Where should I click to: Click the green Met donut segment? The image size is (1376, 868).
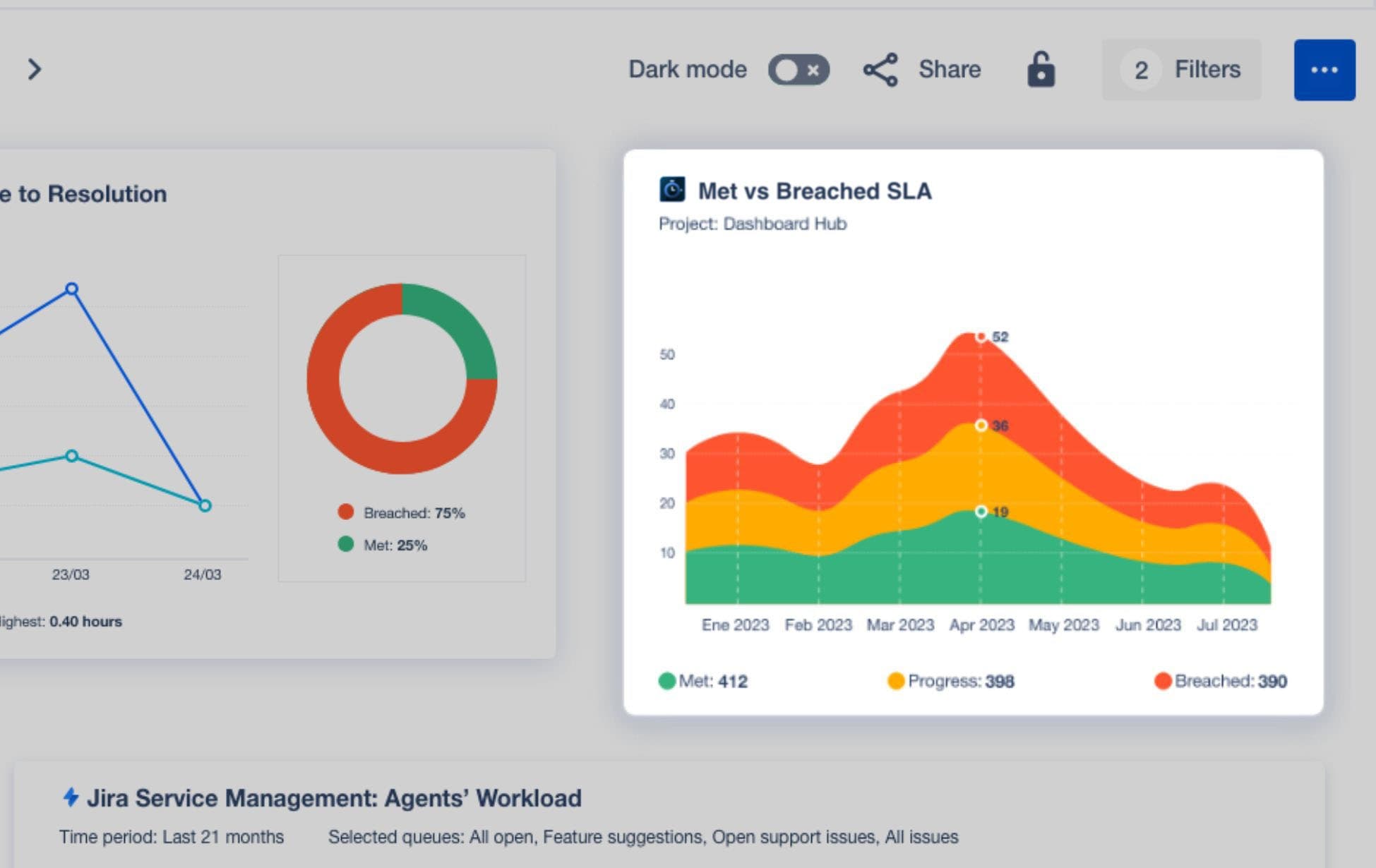458,323
